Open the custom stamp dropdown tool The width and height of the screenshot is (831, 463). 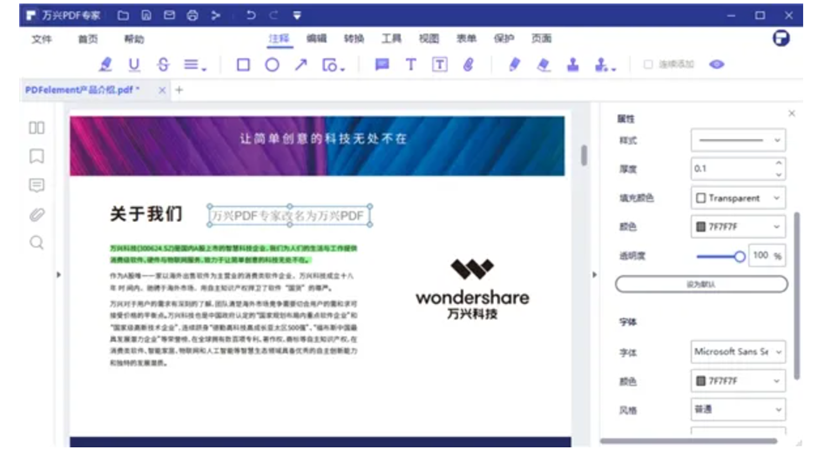point(604,65)
